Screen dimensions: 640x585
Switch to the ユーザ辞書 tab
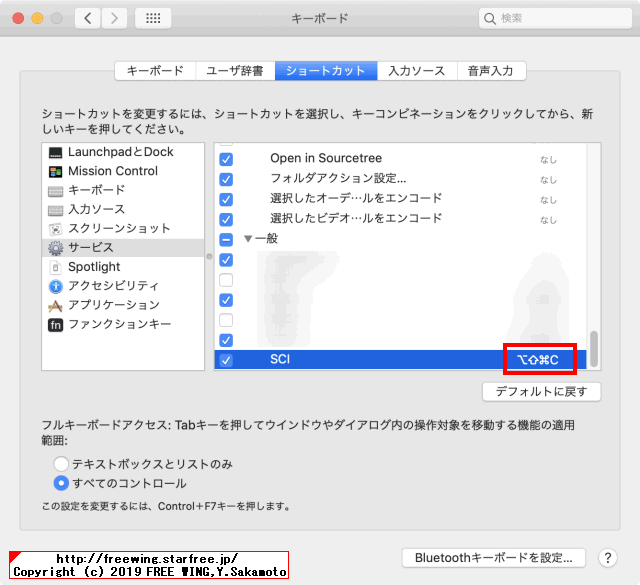coord(235,71)
